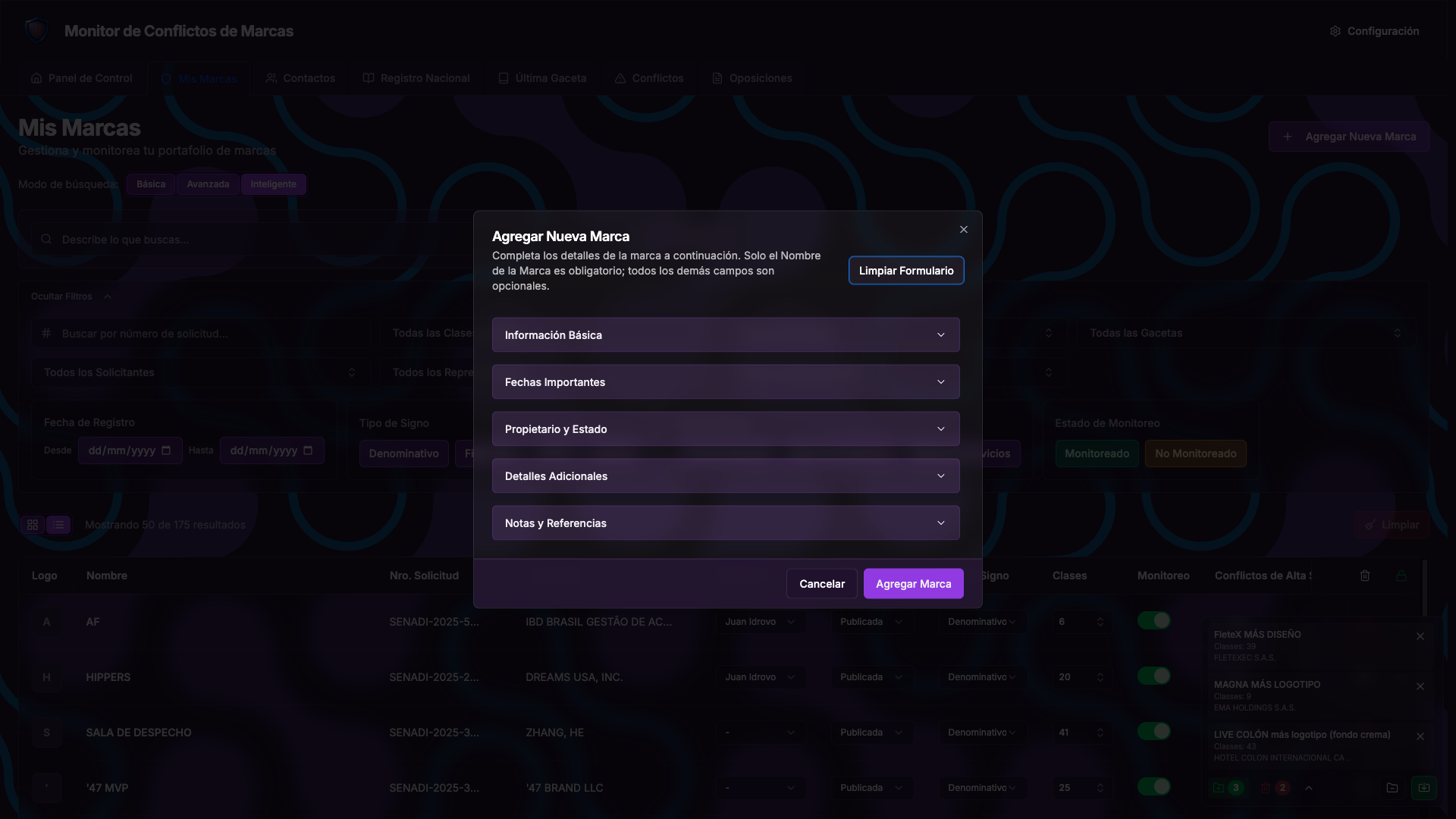Open the export download icon for '47 MVP
Screen dimensions: 1456x819
tap(1425, 788)
